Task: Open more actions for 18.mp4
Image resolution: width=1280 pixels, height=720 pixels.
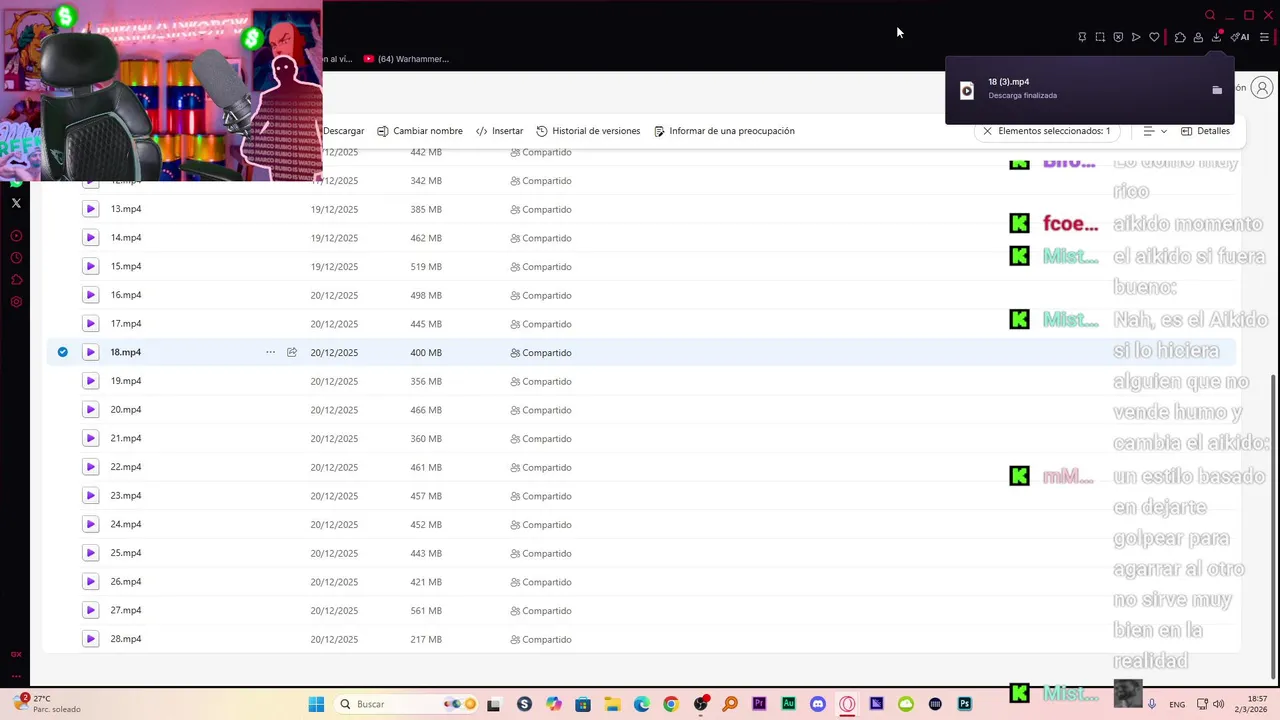Action: [x=270, y=352]
